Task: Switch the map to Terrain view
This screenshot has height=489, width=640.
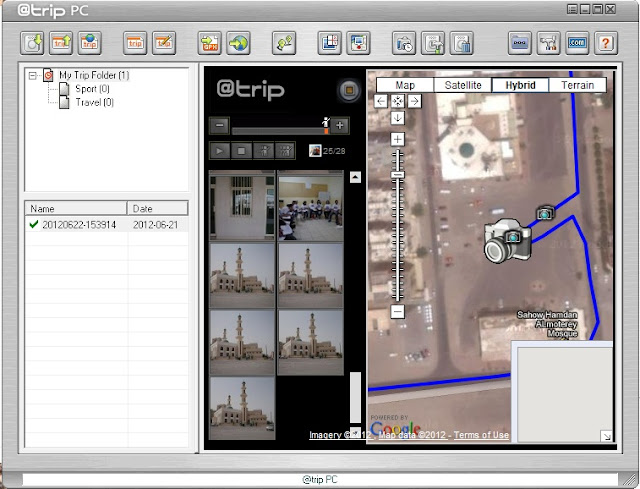Action: 578,85
